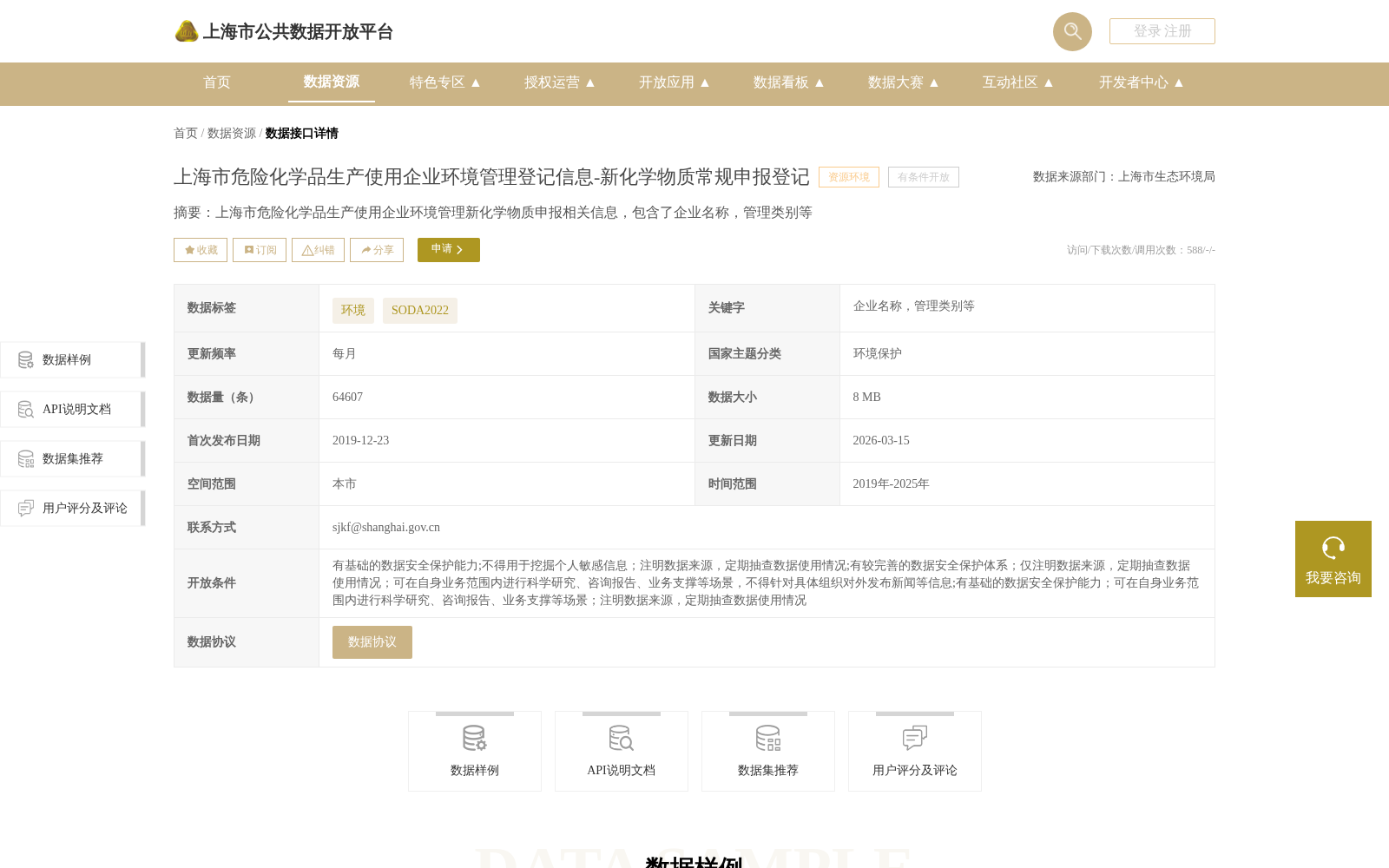The width and height of the screenshot is (1389, 868).
Task: Click the 本市 spatial range value
Action: [x=345, y=484]
